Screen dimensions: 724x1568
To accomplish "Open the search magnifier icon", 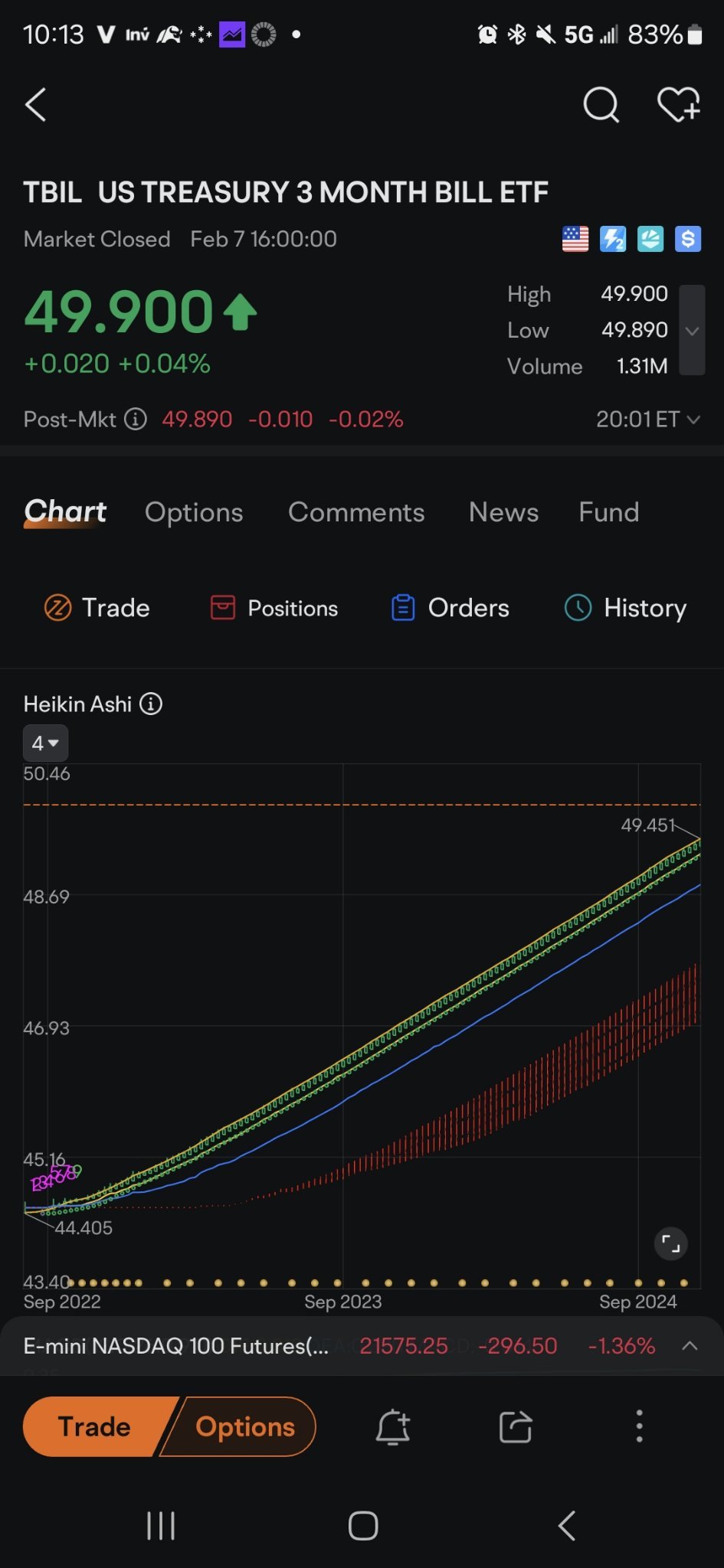I will click(x=601, y=105).
